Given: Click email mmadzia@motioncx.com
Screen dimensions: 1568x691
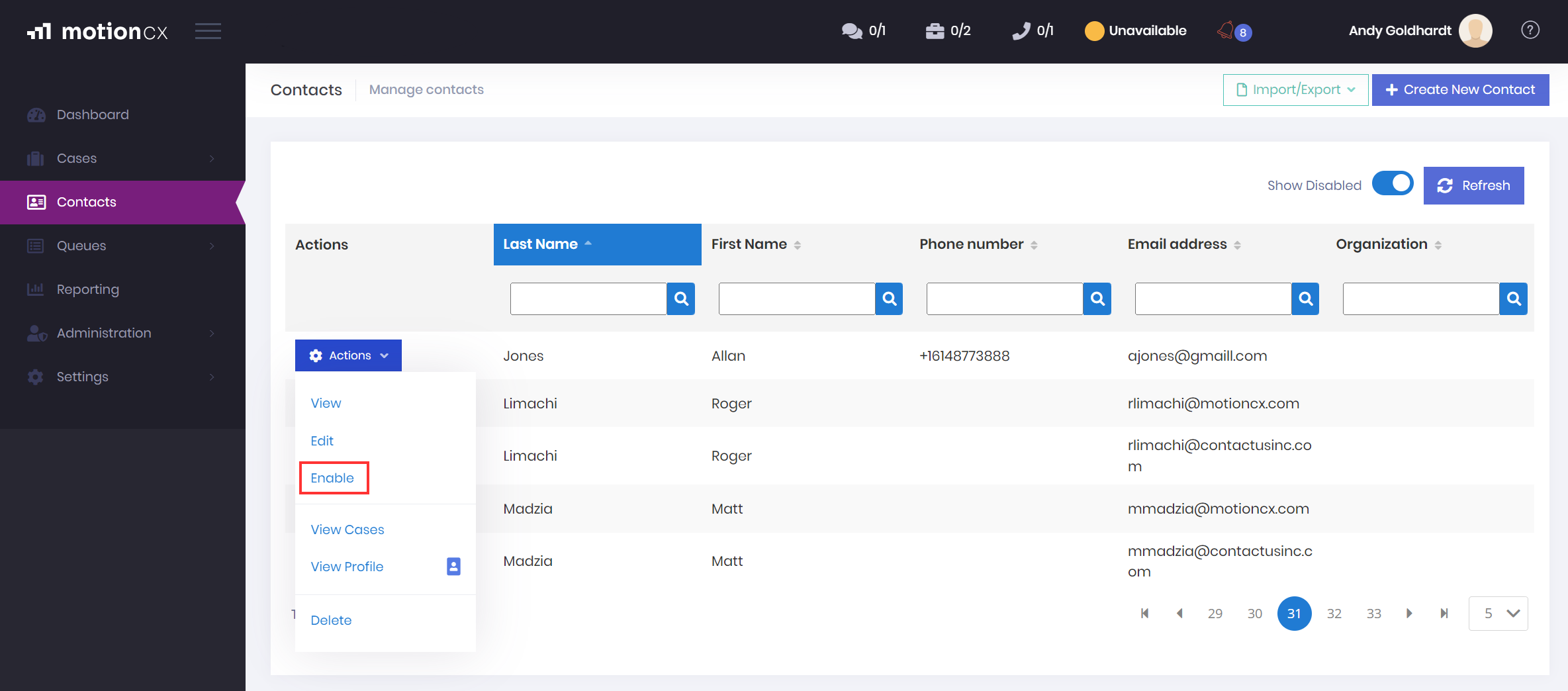Looking at the screenshot, I should [x=1218, y=509].
